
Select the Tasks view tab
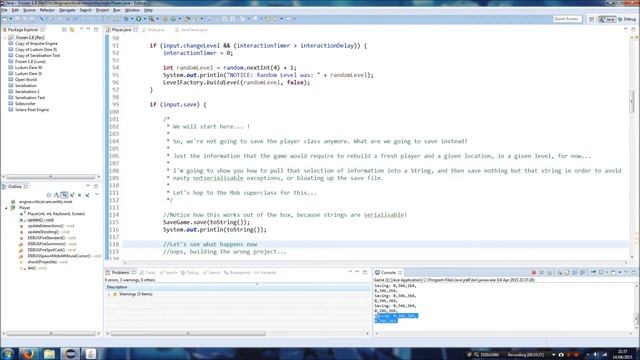[148, 273]
